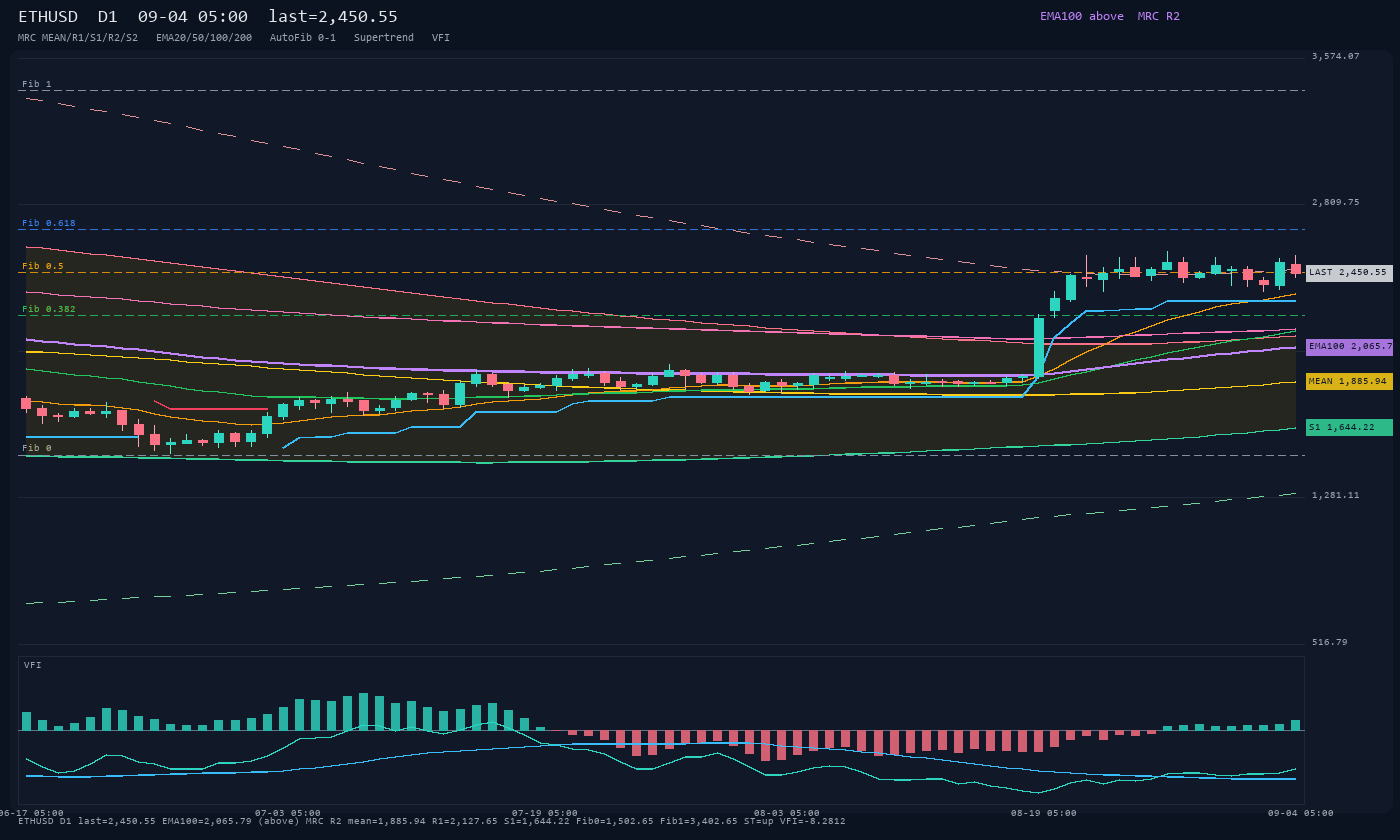Click the 08-03 05:00 time axis label

point(787,813)
